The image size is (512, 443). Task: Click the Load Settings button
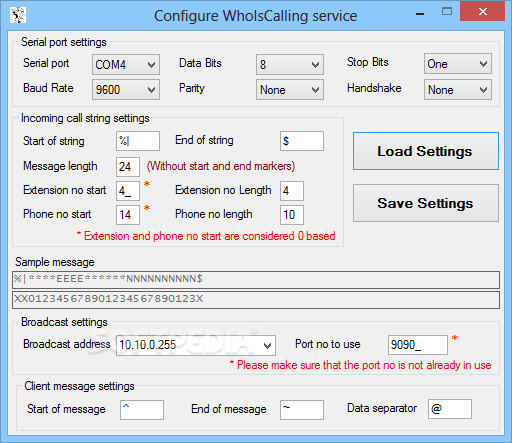(426, 151)
